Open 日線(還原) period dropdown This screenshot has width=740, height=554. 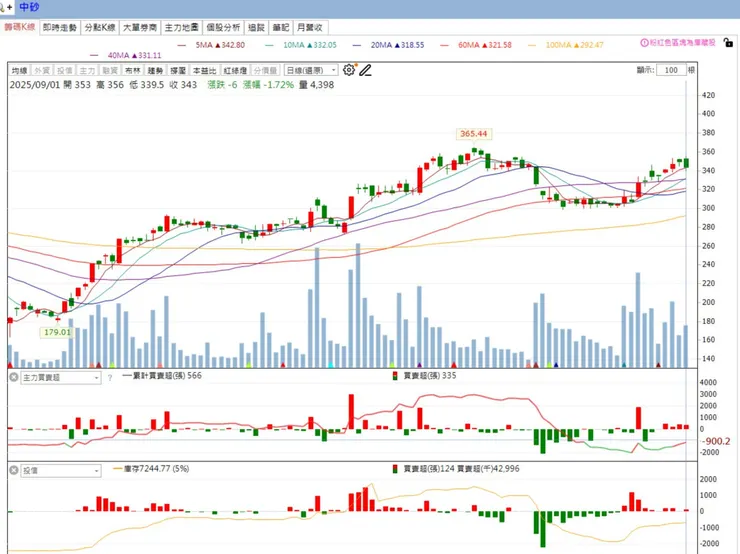(x=311, y=70)
